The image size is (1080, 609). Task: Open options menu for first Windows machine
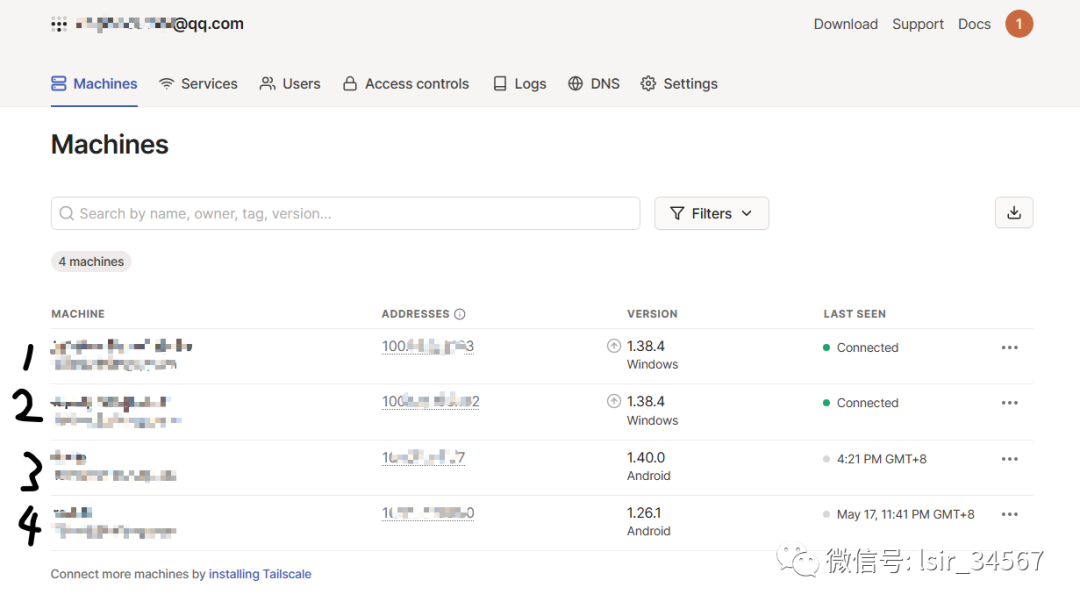tap(1010, 348)
